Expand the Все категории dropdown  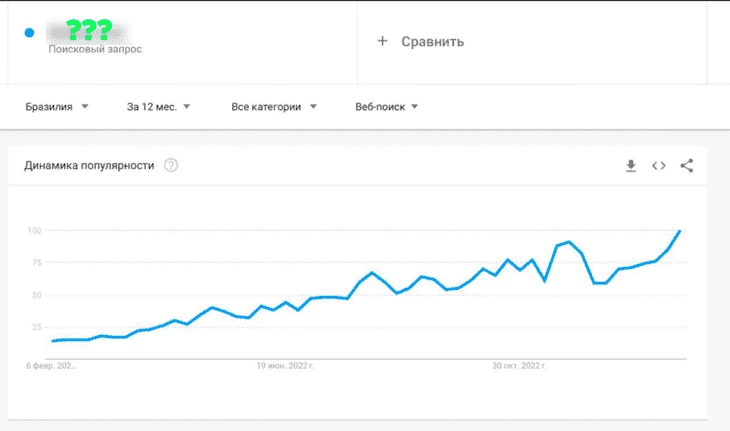pos(274,107)
